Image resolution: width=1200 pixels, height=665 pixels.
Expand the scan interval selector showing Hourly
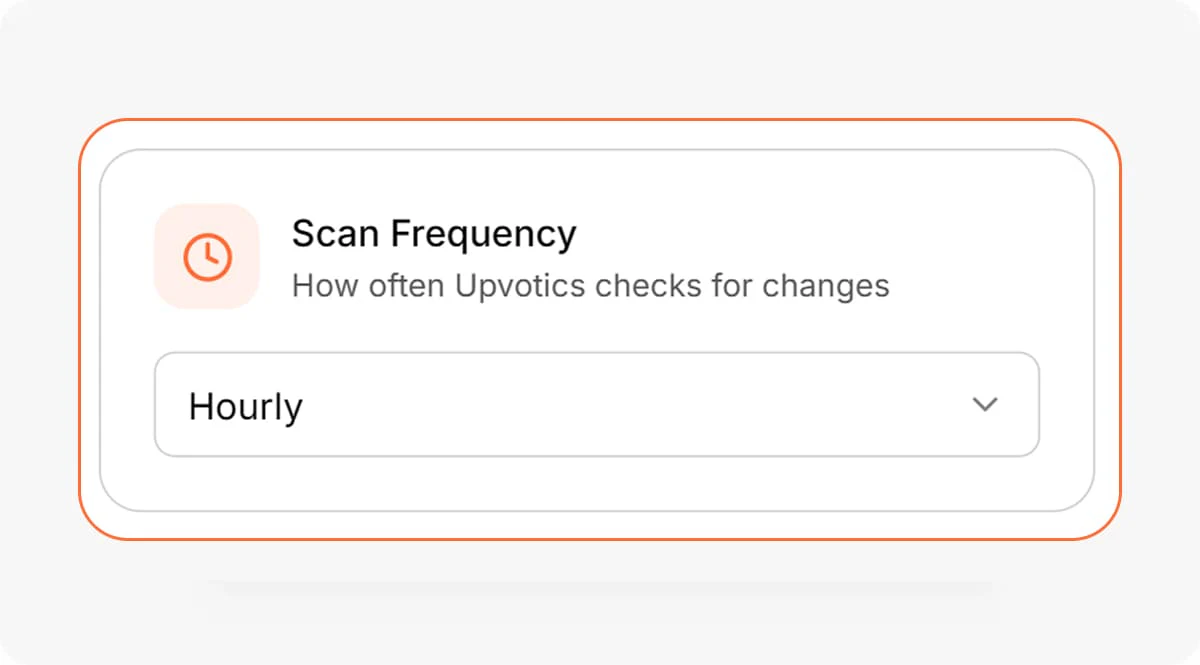click(598, 404)
